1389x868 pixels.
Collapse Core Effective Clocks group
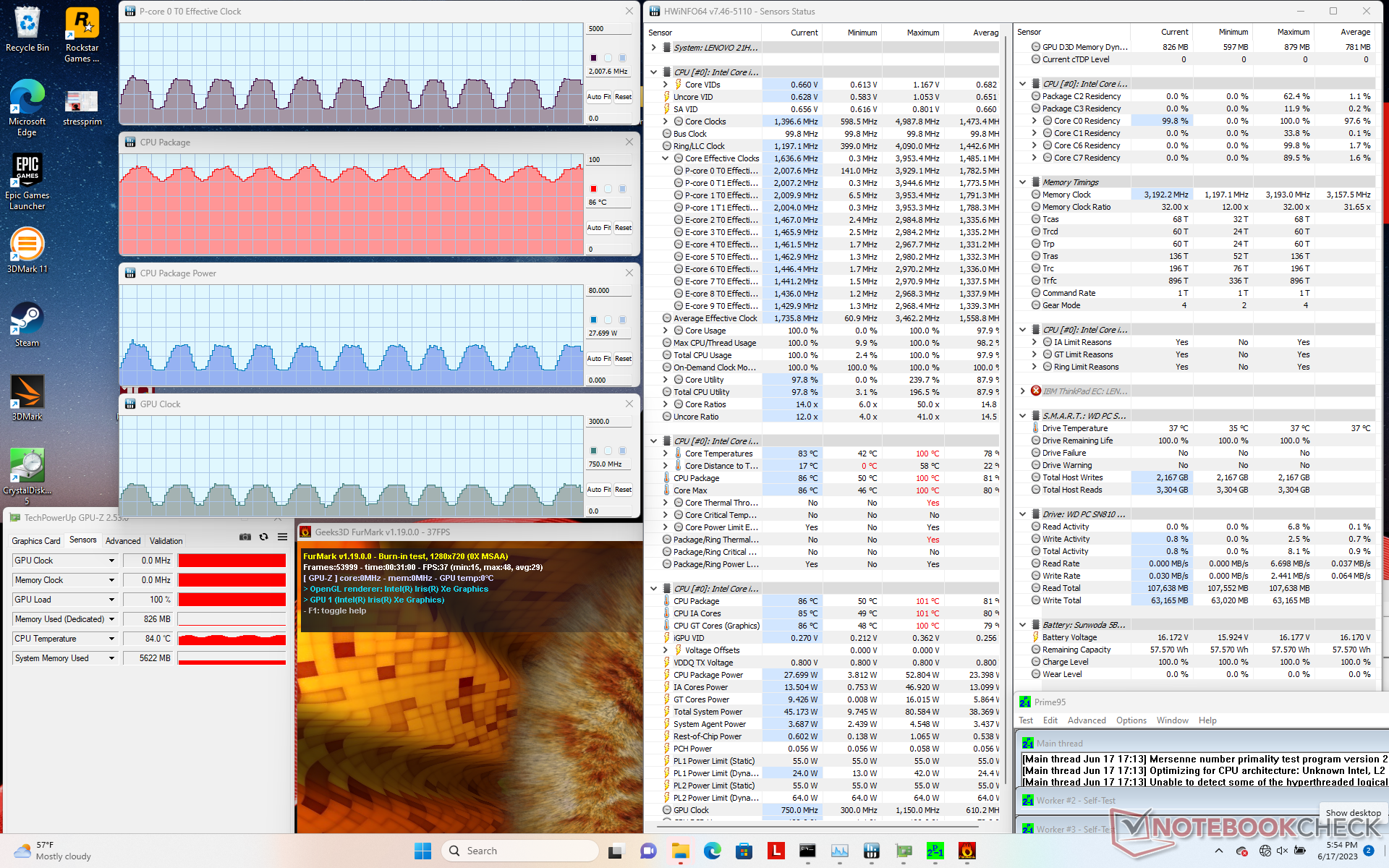pyautogui.click(x=666, y=158)
